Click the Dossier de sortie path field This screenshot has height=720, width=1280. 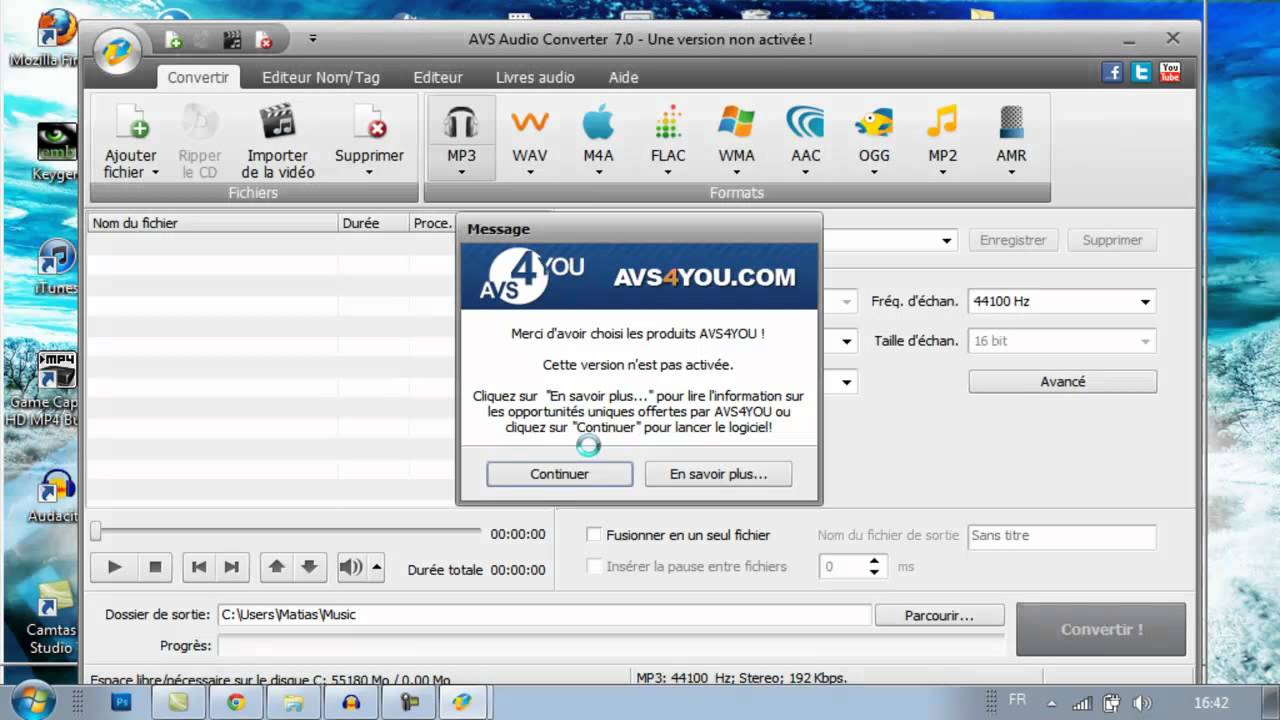(544, 615)
